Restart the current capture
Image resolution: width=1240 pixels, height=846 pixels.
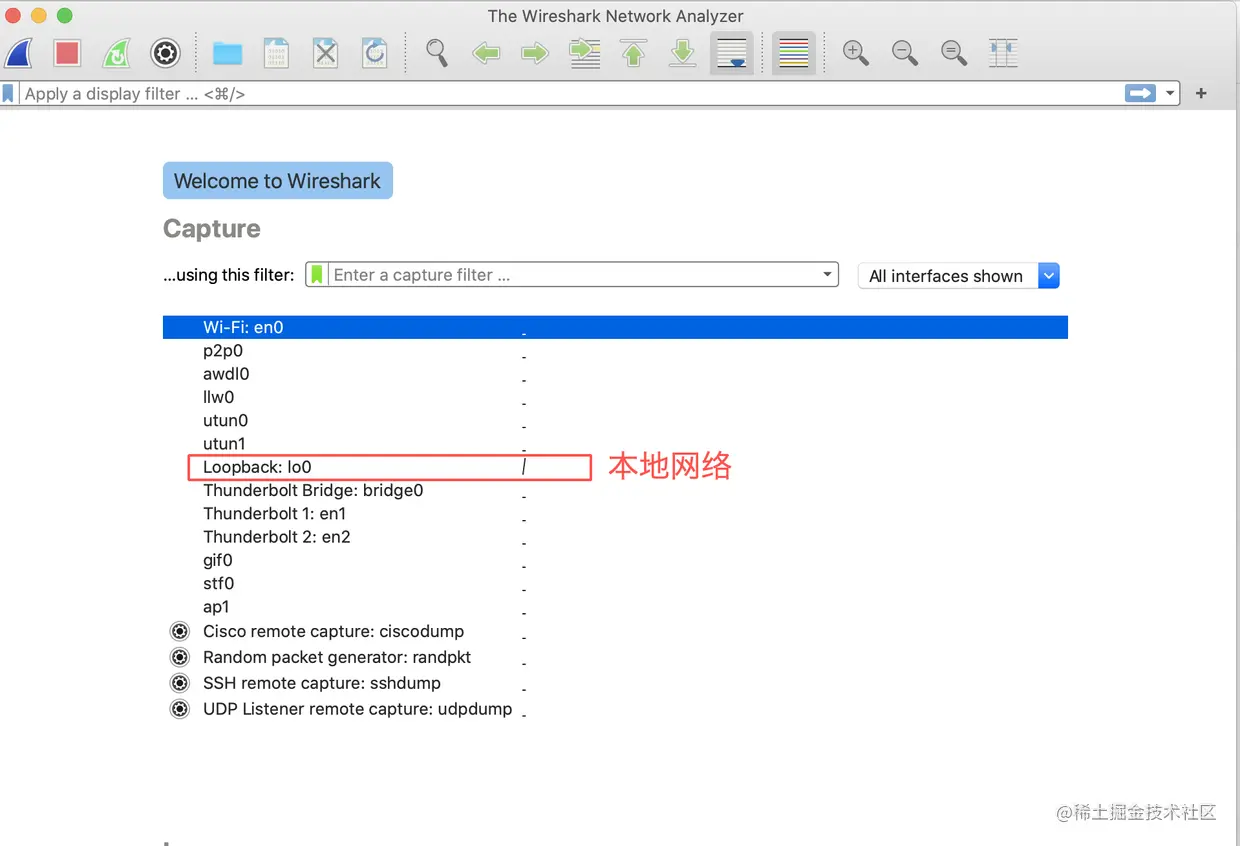point(117,53)
